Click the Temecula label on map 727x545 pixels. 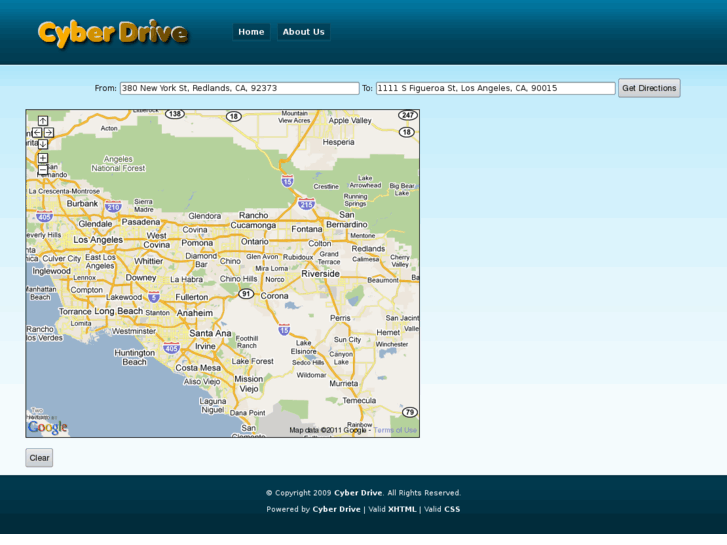coord(359,400)
